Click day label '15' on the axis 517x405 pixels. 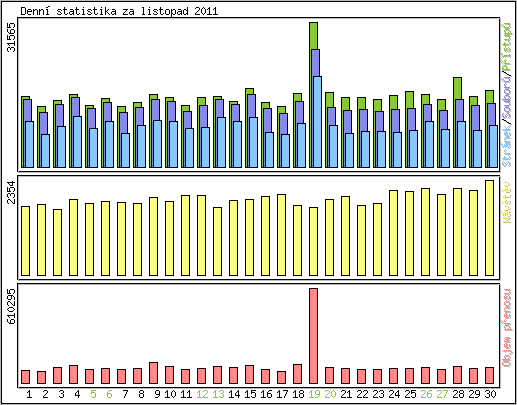250,394
